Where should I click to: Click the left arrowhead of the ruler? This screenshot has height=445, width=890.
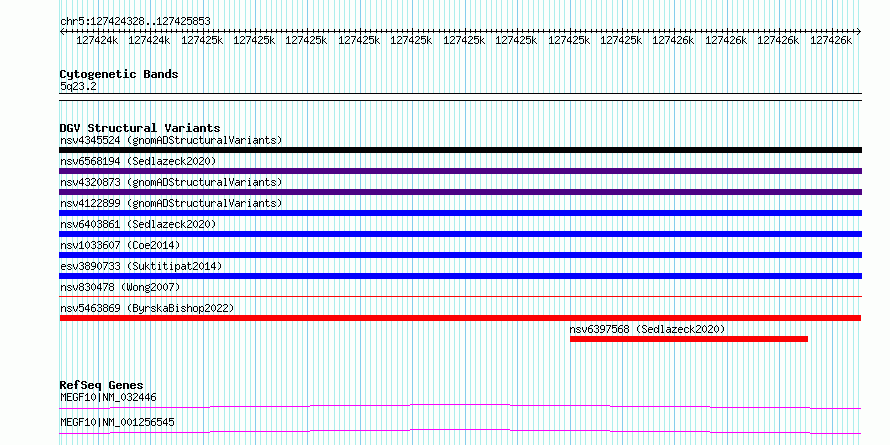click(62, 32)
